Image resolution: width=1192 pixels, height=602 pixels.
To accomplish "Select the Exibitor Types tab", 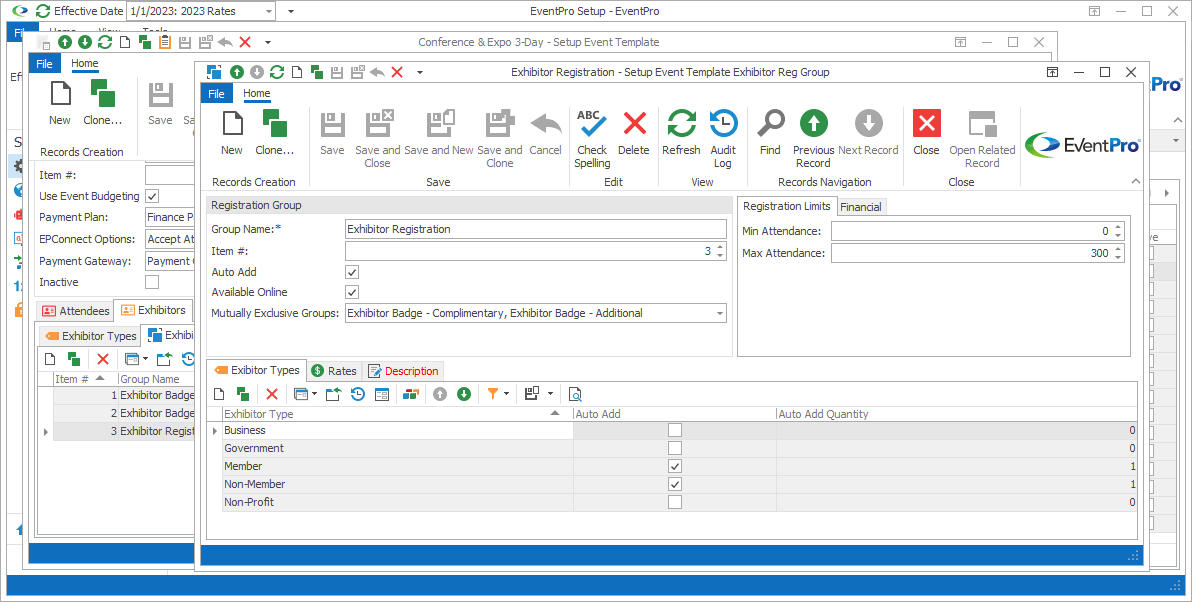I will [x=257, y=370].
